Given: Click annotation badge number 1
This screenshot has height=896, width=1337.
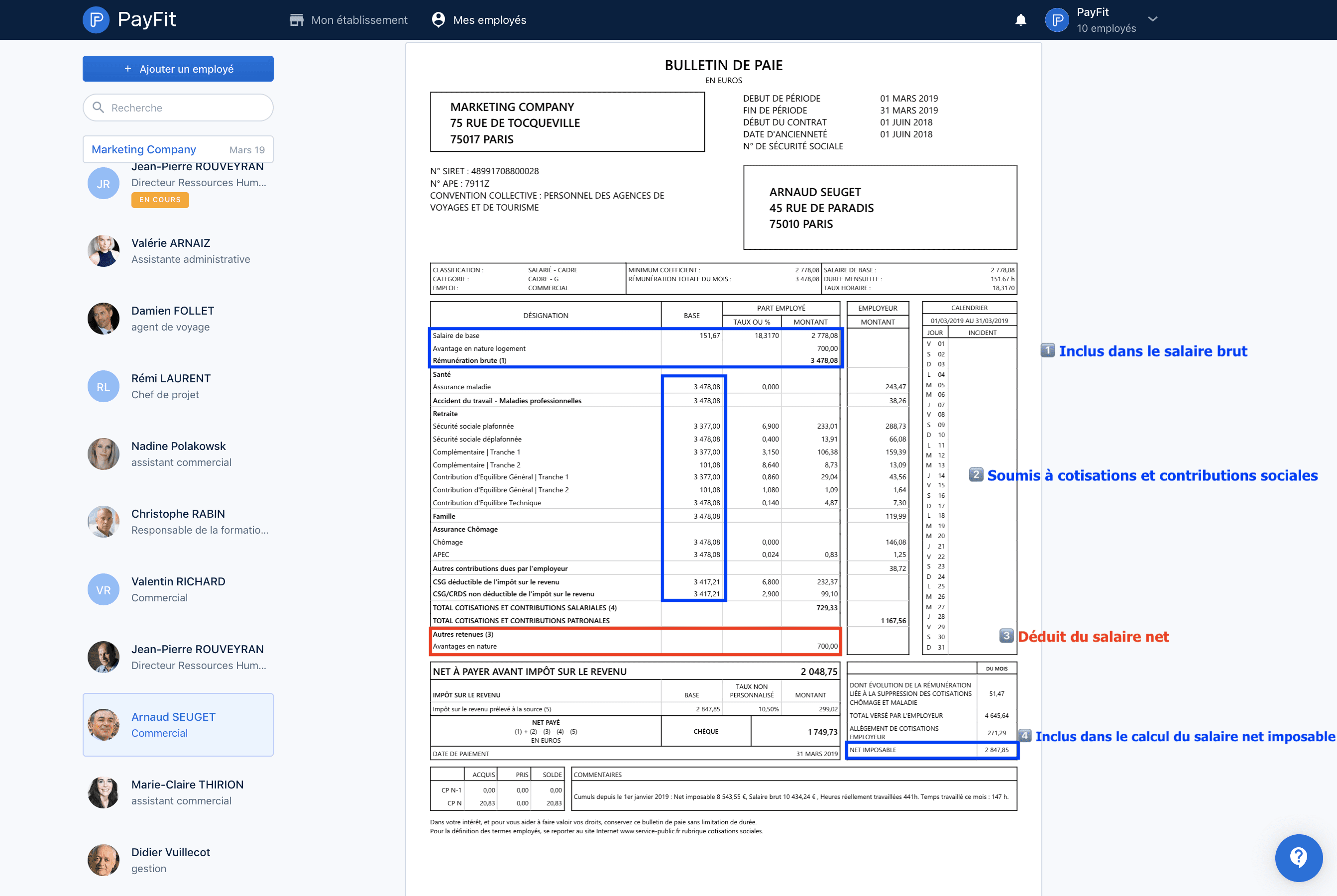Looking at the screenshot, I should coord(1047,350).
